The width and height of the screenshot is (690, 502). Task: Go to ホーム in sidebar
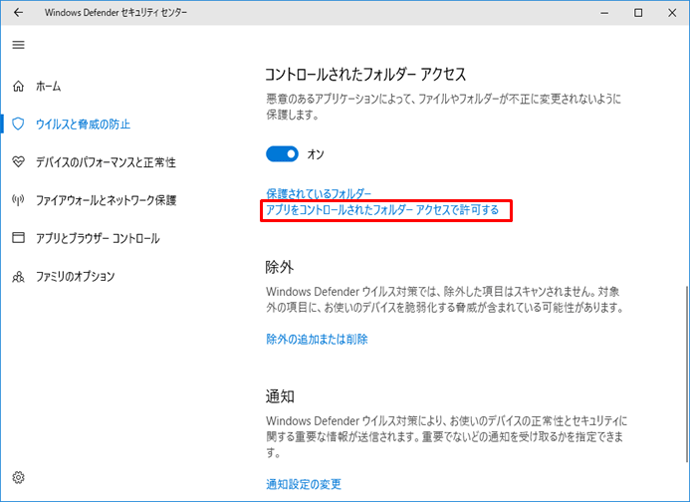tap(48, 86)
